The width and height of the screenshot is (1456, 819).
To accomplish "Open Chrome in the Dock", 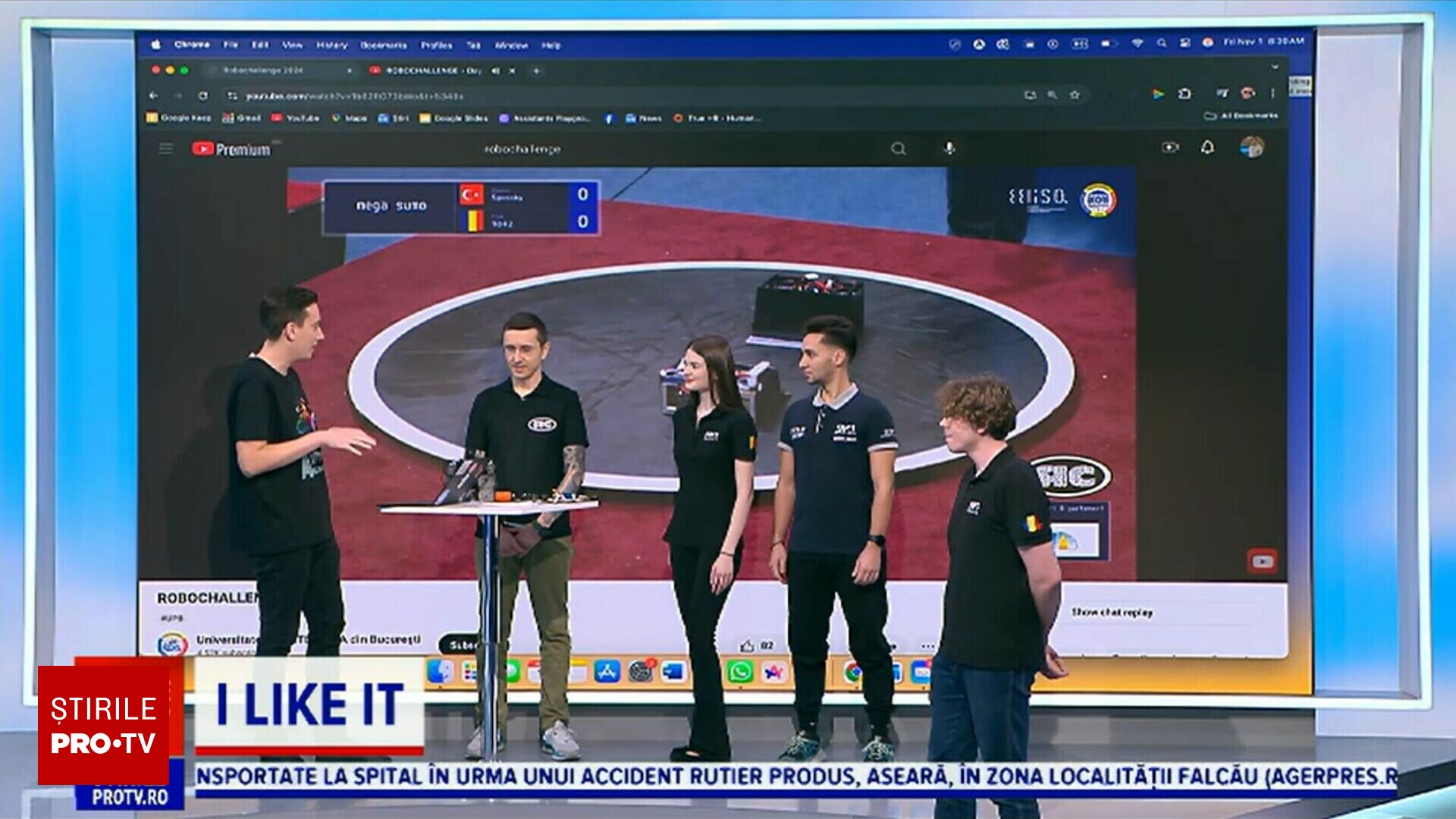I will [854, 671].
